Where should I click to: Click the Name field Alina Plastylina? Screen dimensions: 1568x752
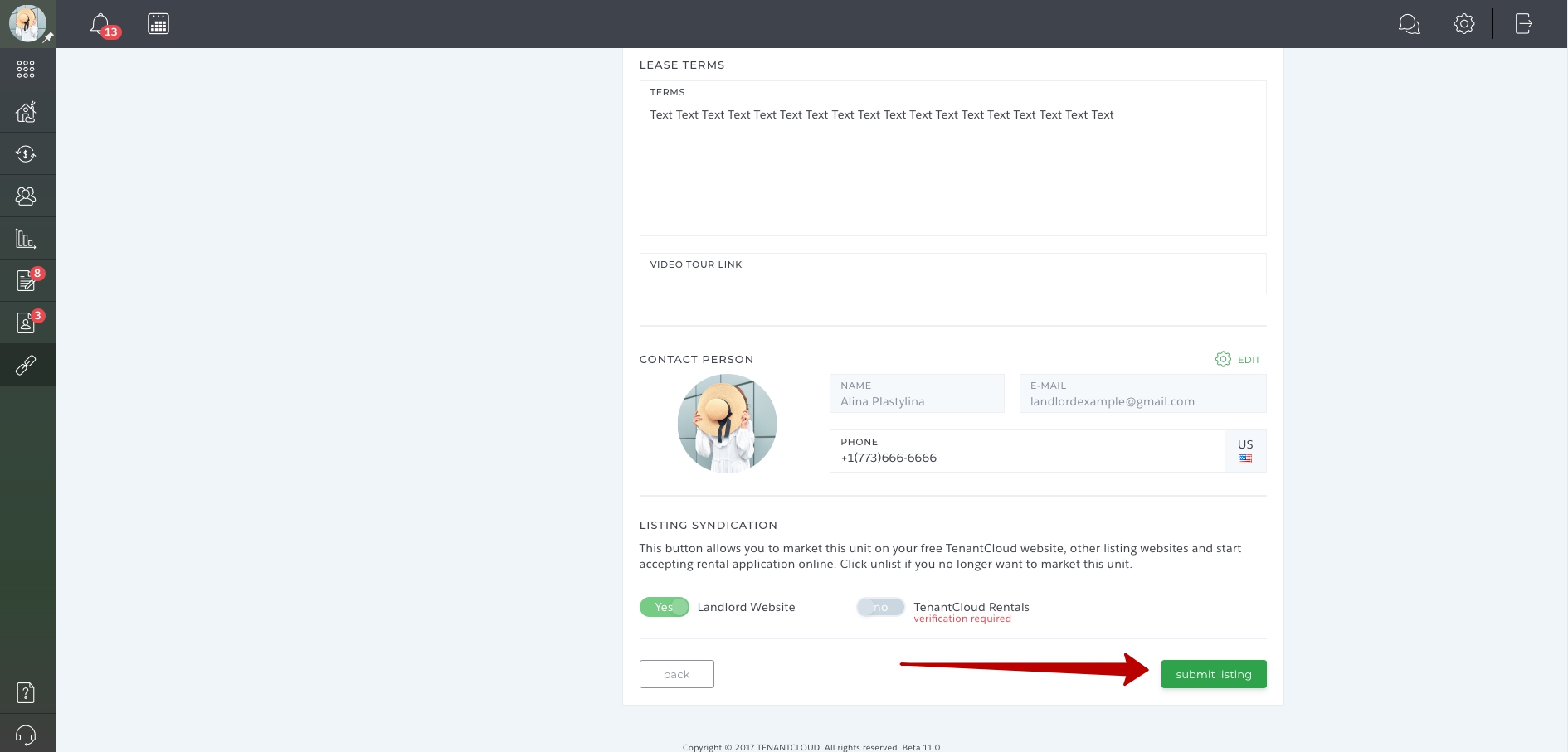[917, 393]
